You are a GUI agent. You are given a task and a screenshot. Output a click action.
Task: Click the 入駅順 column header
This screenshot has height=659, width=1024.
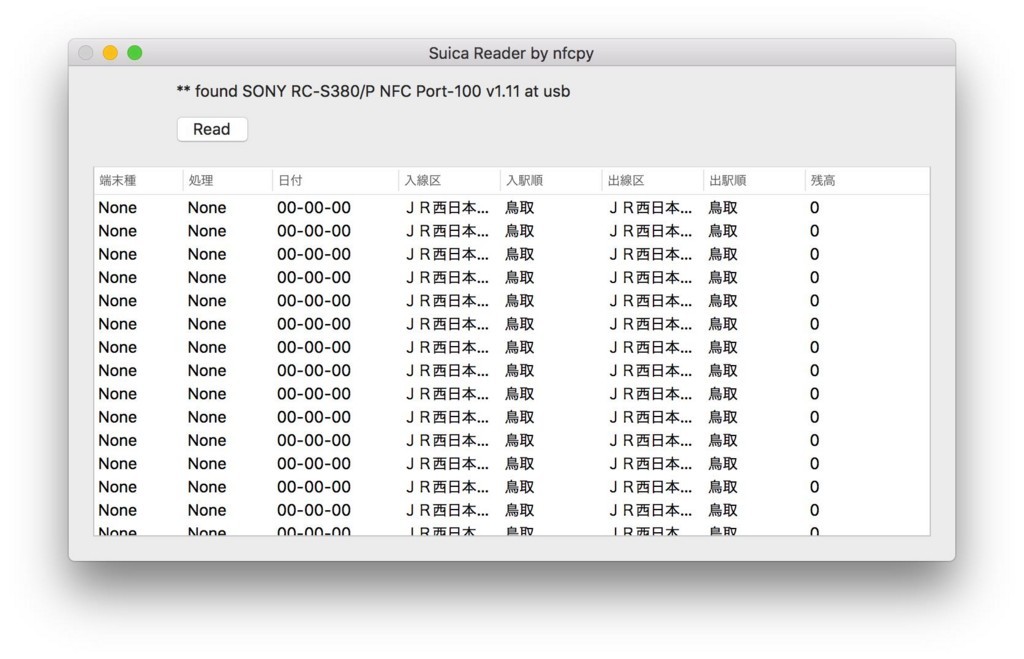[x=551, y=180]
